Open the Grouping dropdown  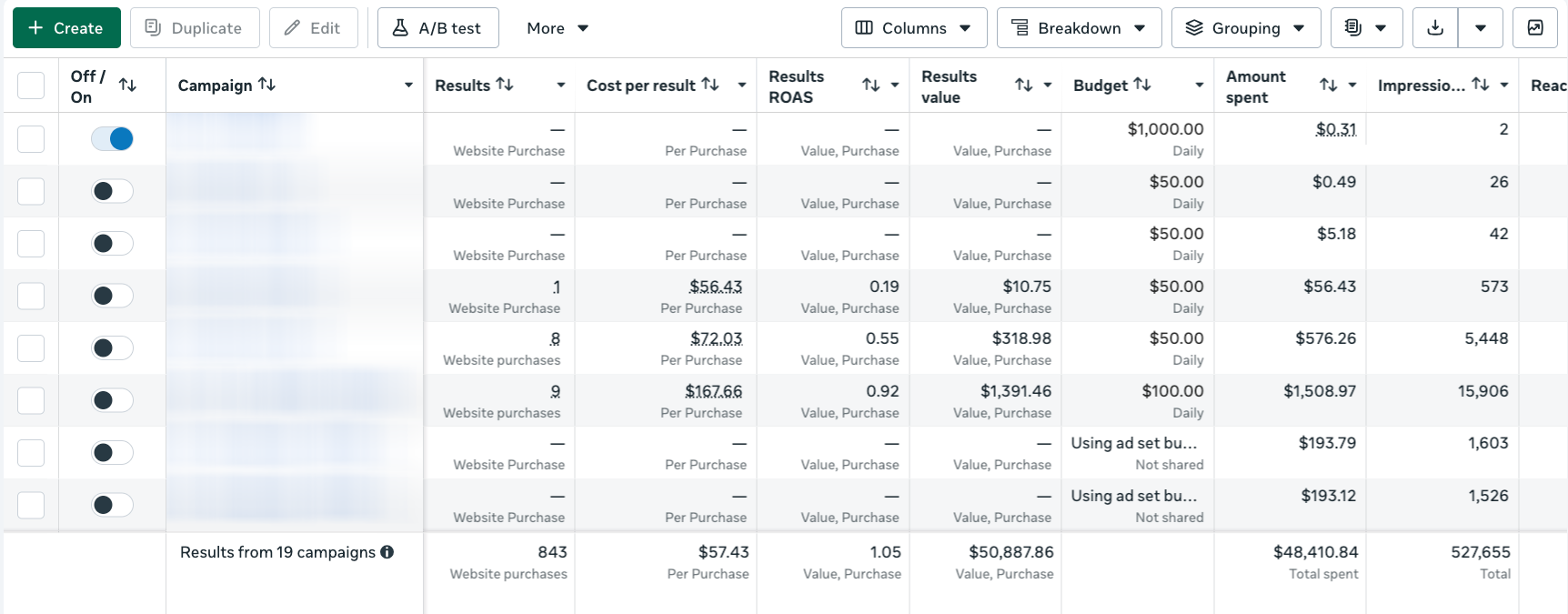tap(1246, 28)
